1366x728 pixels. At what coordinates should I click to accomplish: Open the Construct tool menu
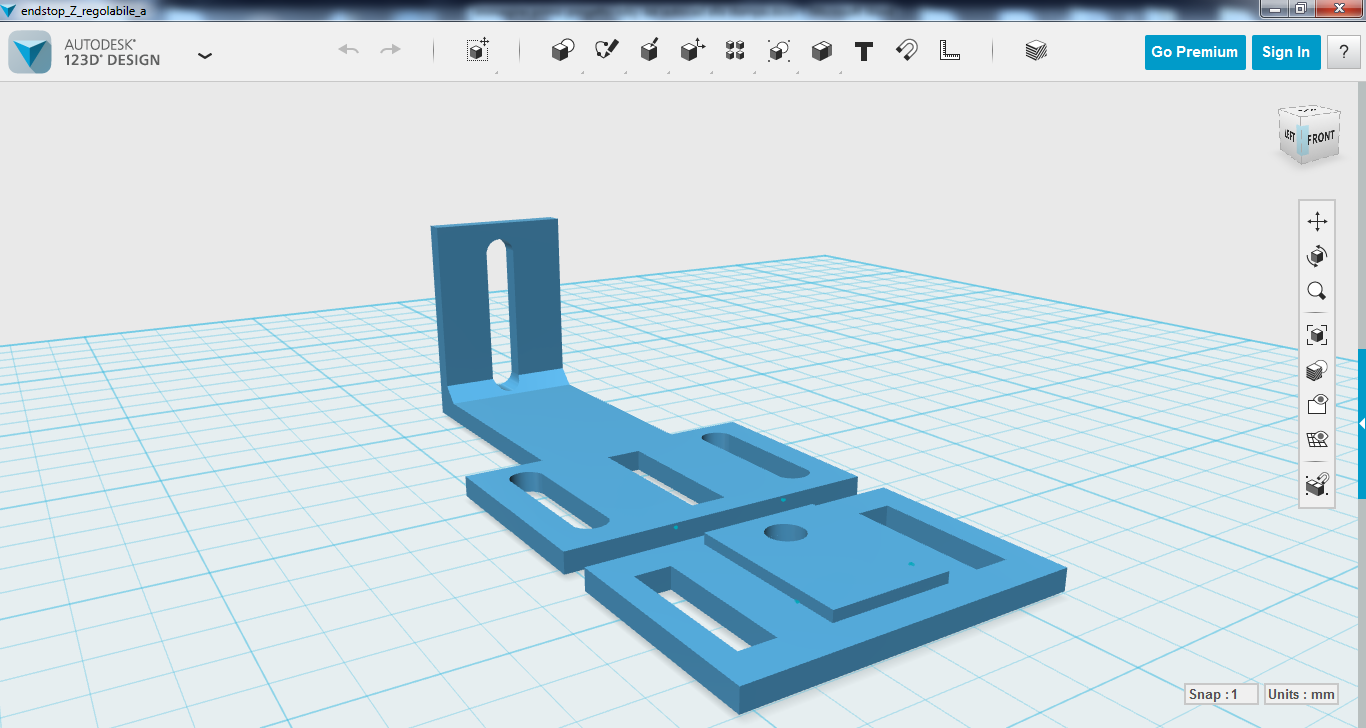tap(649, 50)
